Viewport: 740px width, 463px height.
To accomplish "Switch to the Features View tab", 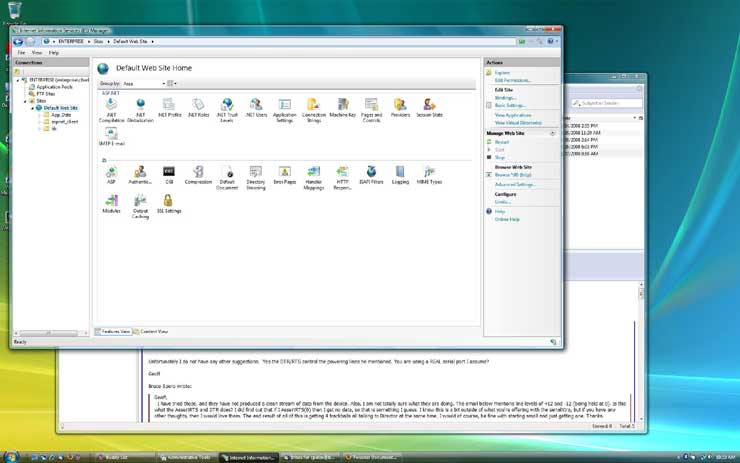I will (113, 332).
